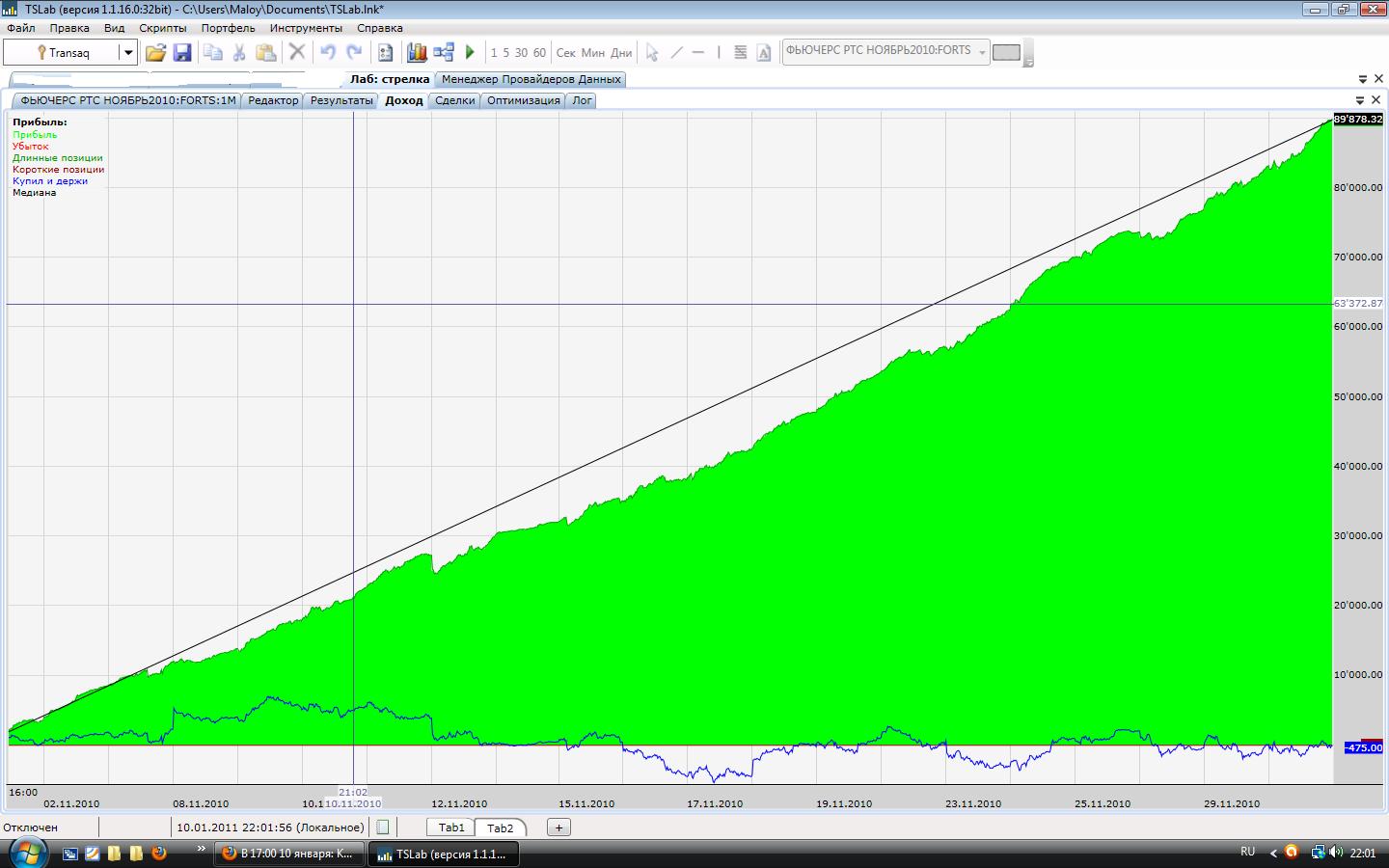This screenshot has width=1389, height=868.
Task: Click the gray color swatch in toolbar
Action: [1006, 53]
